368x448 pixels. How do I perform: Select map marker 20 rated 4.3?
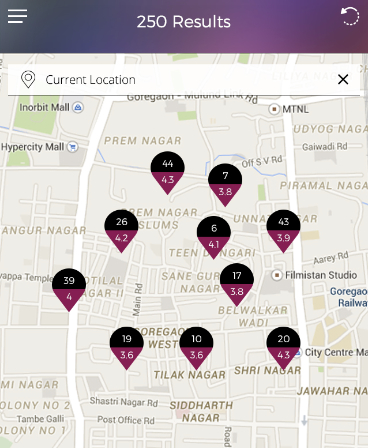pos(283,348)
